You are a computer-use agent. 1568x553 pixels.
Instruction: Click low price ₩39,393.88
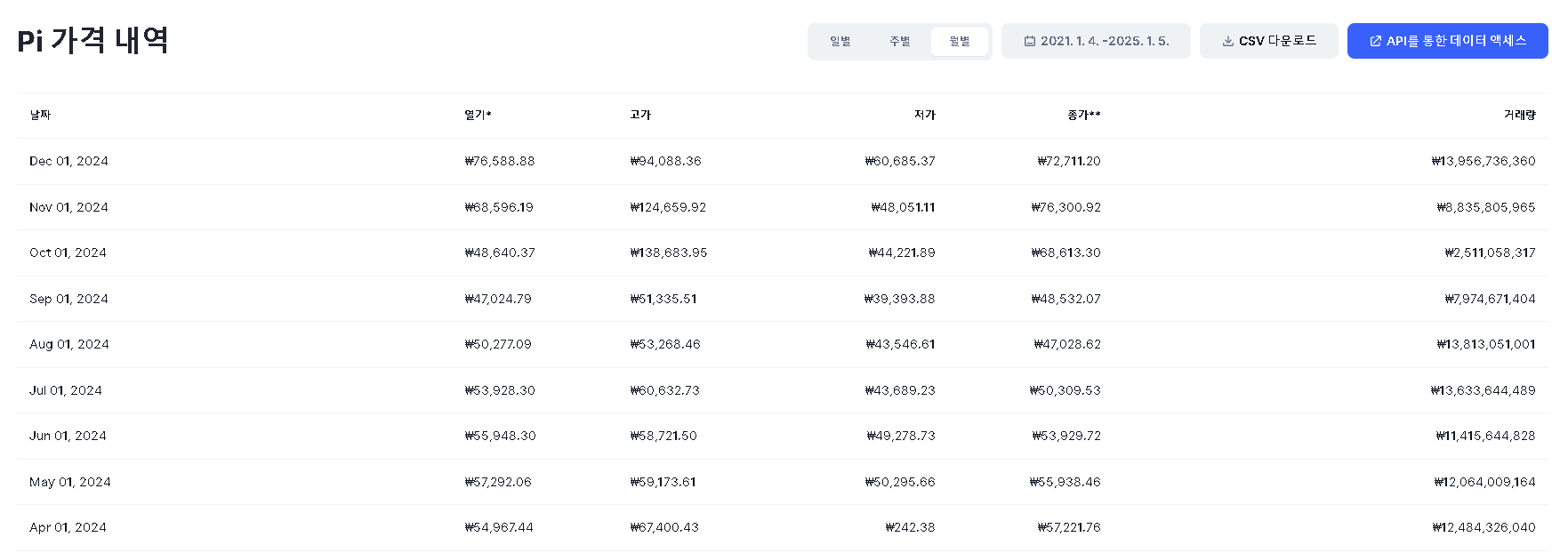pos(900,299)
